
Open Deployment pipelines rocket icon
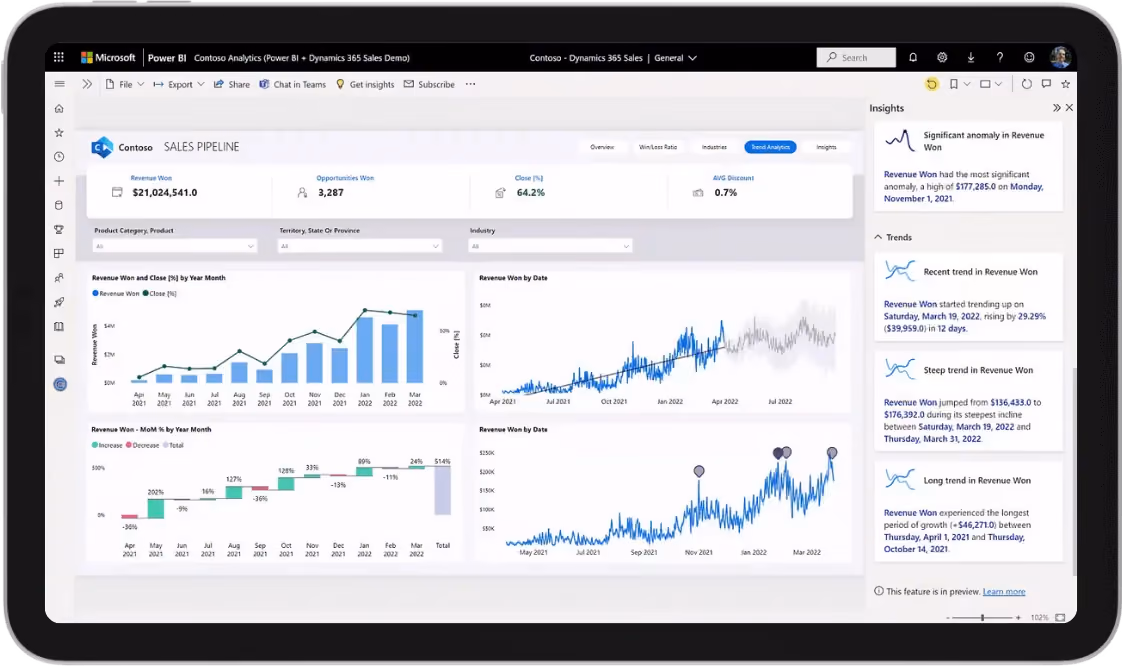(x=59, y=302)
